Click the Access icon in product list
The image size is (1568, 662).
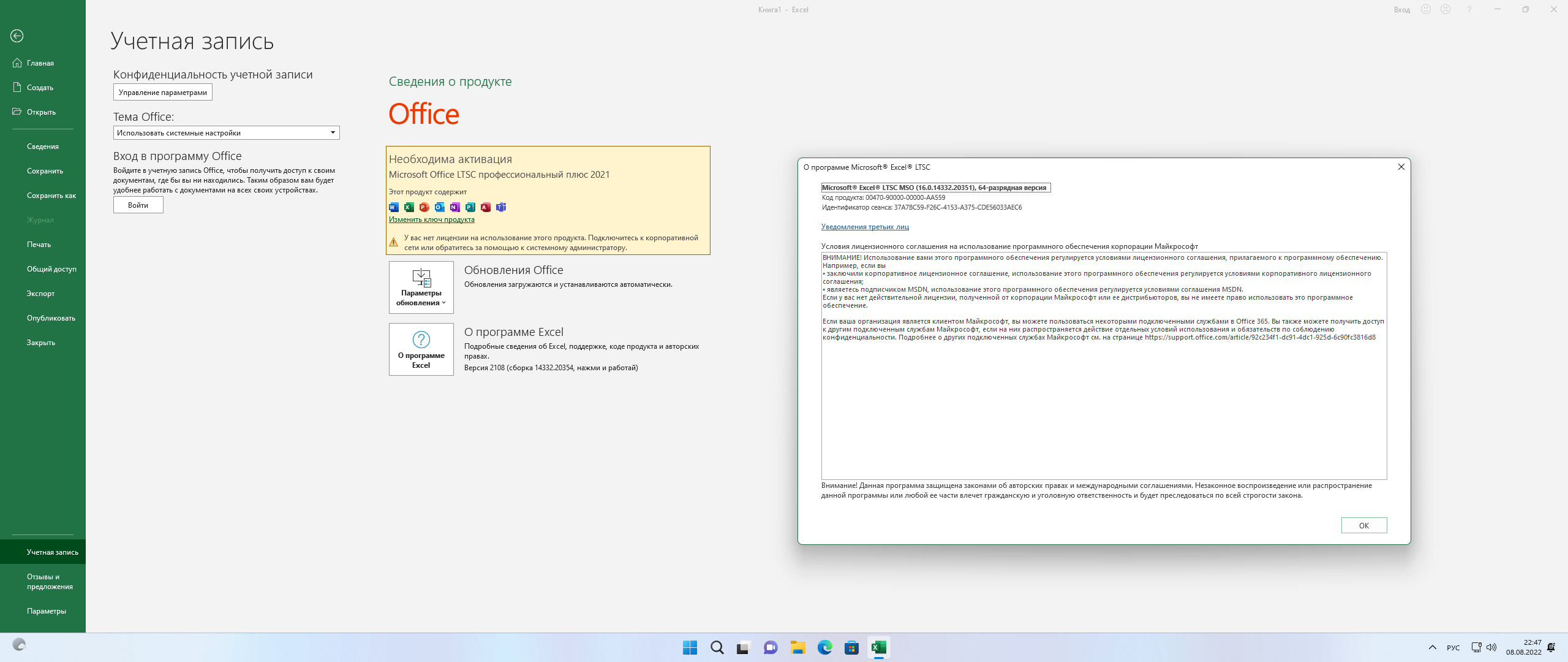[486, 207]
